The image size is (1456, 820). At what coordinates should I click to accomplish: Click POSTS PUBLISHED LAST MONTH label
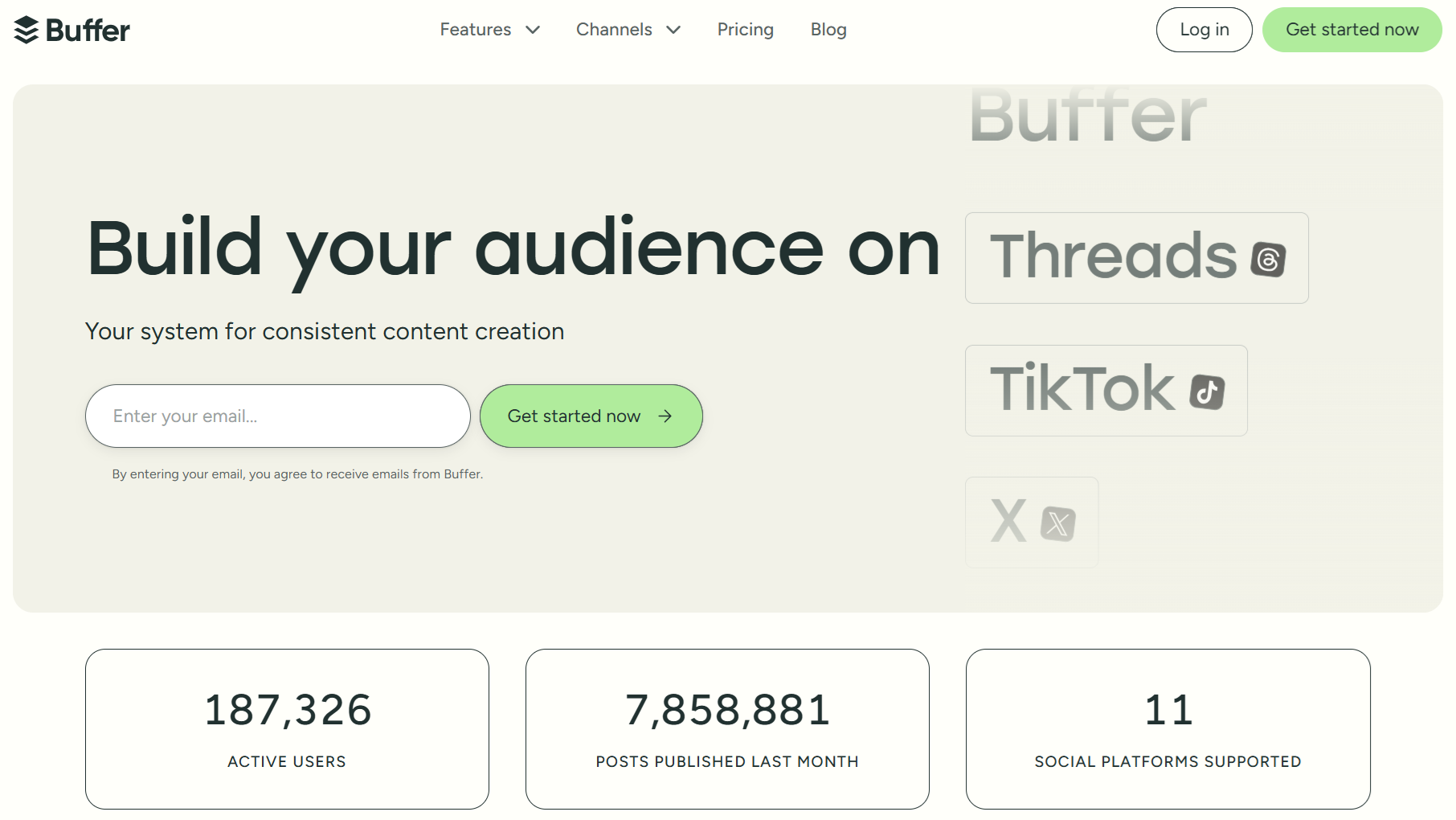pyautogui.click(x=727, y=761)
